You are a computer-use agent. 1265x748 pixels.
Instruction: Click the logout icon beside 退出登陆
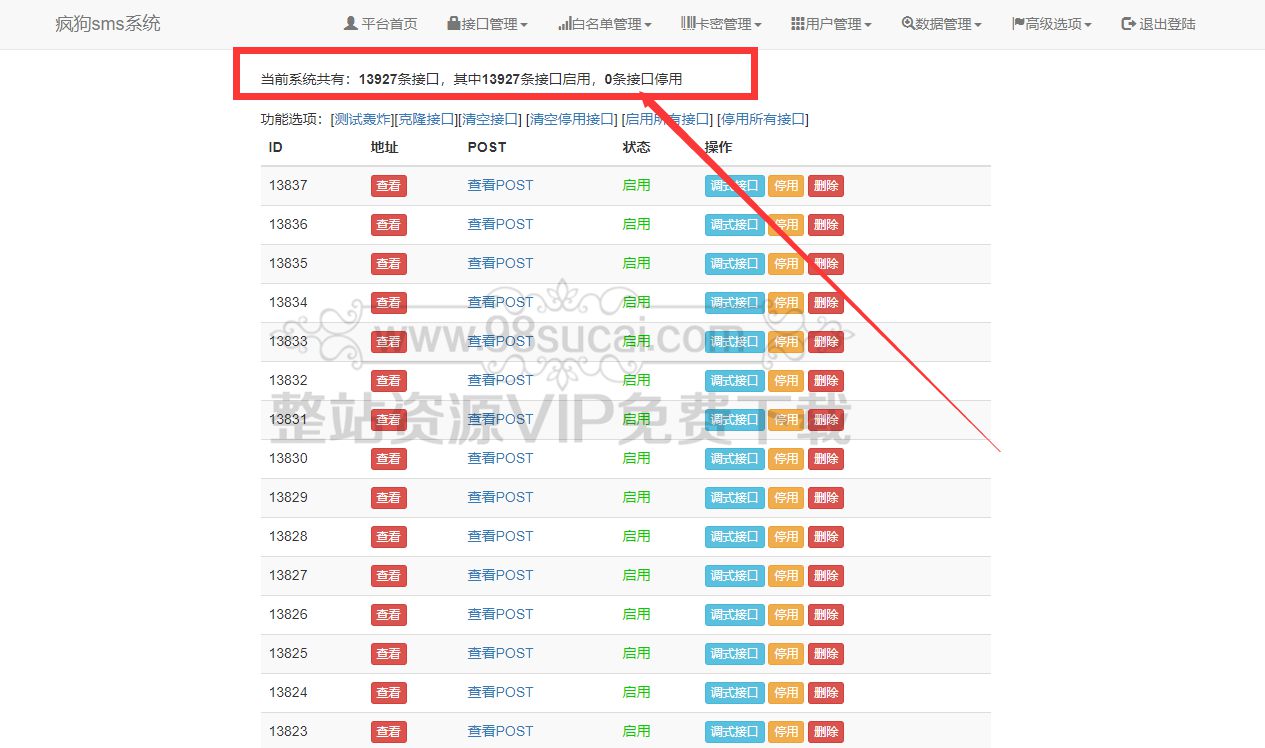[1128, 24]
